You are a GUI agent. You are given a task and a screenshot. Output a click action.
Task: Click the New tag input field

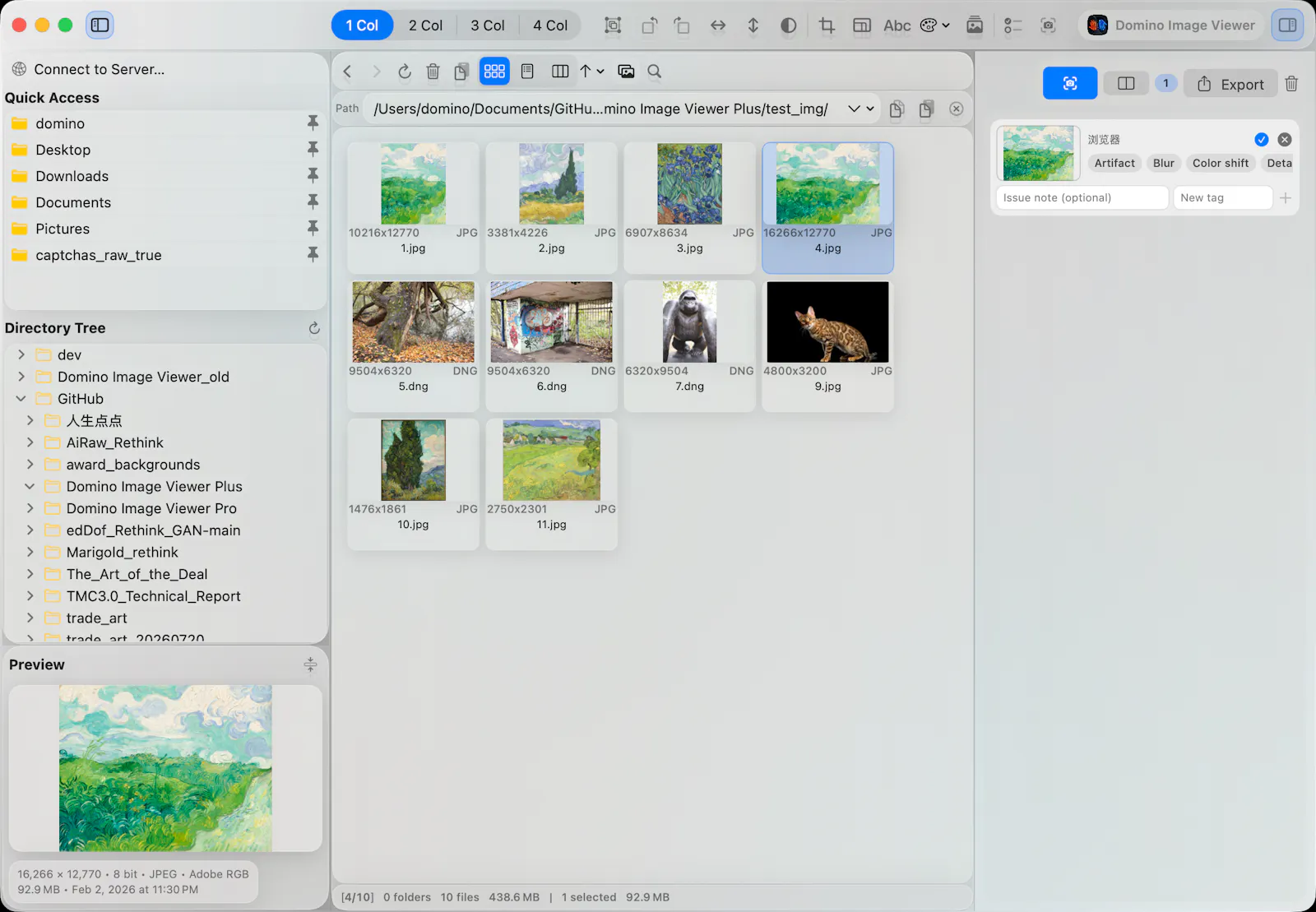pos(1223,197)
